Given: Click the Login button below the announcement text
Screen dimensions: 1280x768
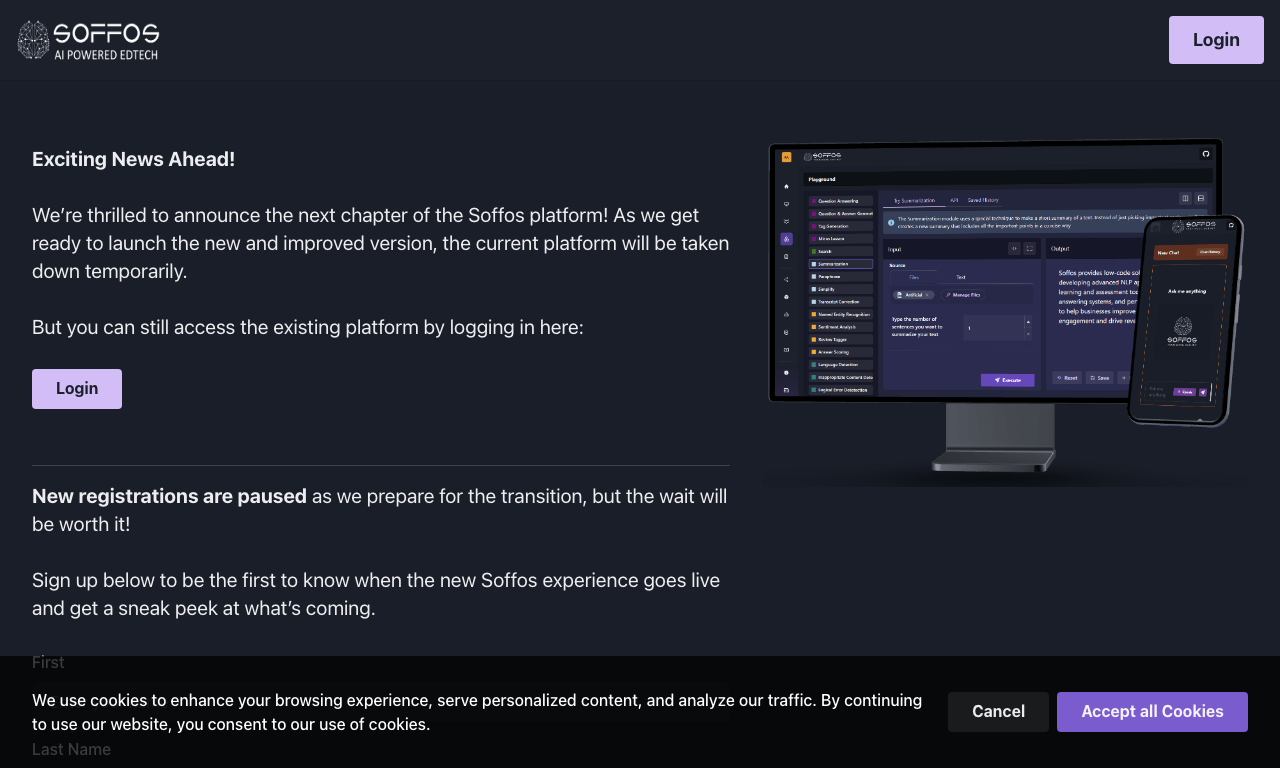Looking at the screenshot, I should [77, 389].
